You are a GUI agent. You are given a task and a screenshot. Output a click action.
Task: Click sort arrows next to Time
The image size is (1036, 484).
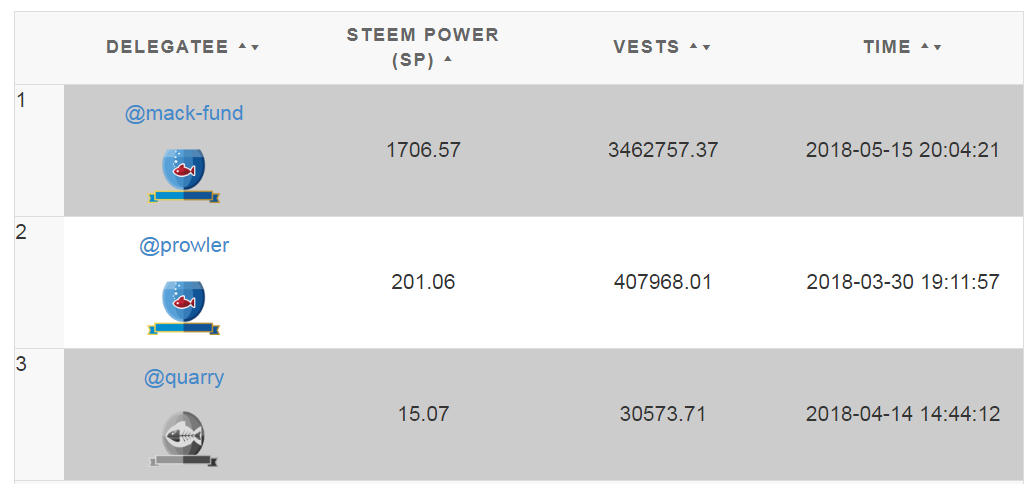pyautogui.click(x=932, y=47)
